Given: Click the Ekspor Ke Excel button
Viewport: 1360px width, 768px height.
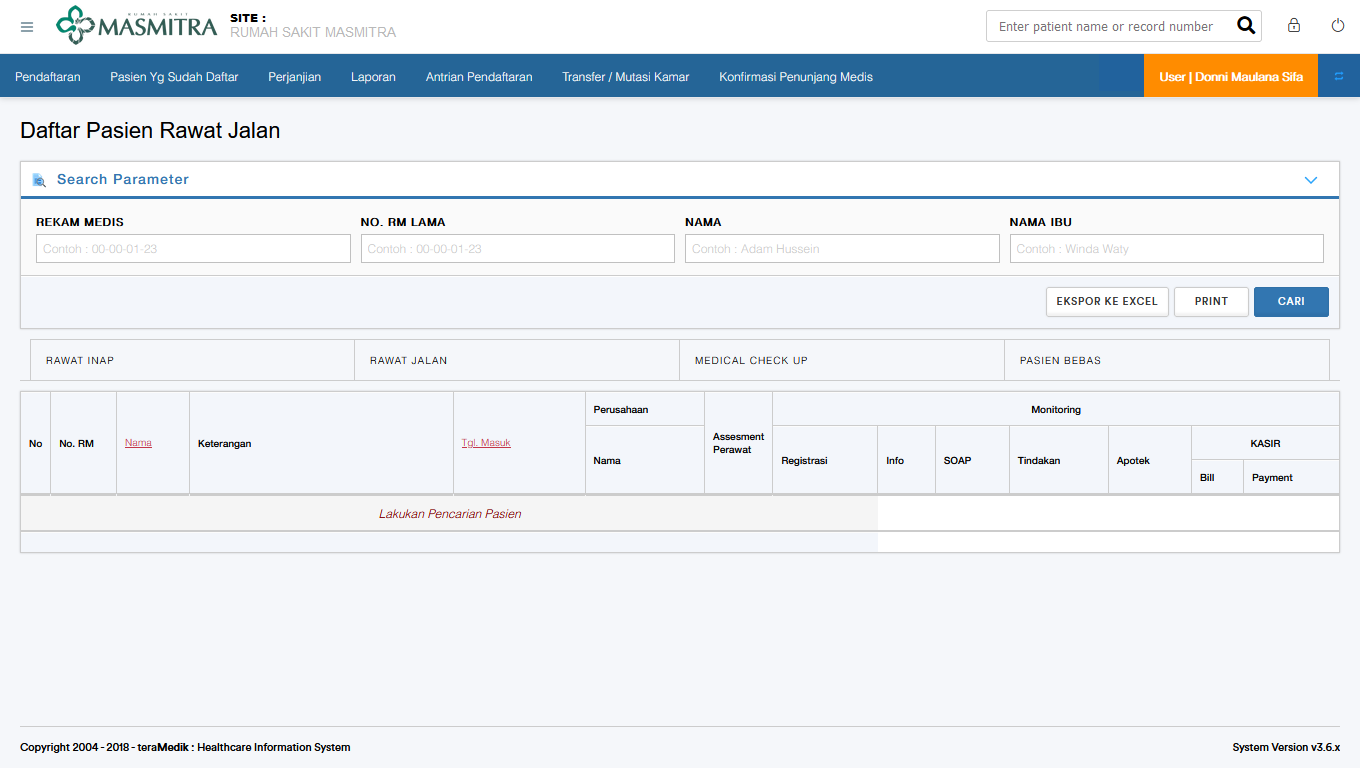Looking at the screenshot, I should (1107, 301).
